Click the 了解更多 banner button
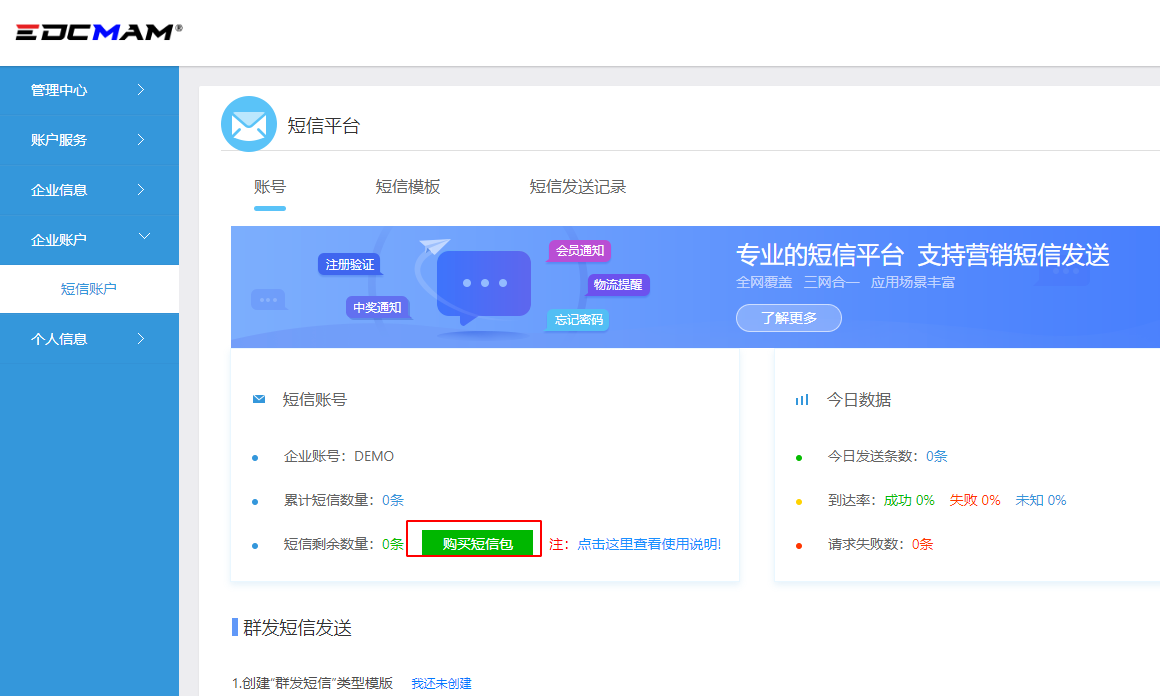Screen dimensions: 1160x696 pyautogui.click(x=789, y=318)
